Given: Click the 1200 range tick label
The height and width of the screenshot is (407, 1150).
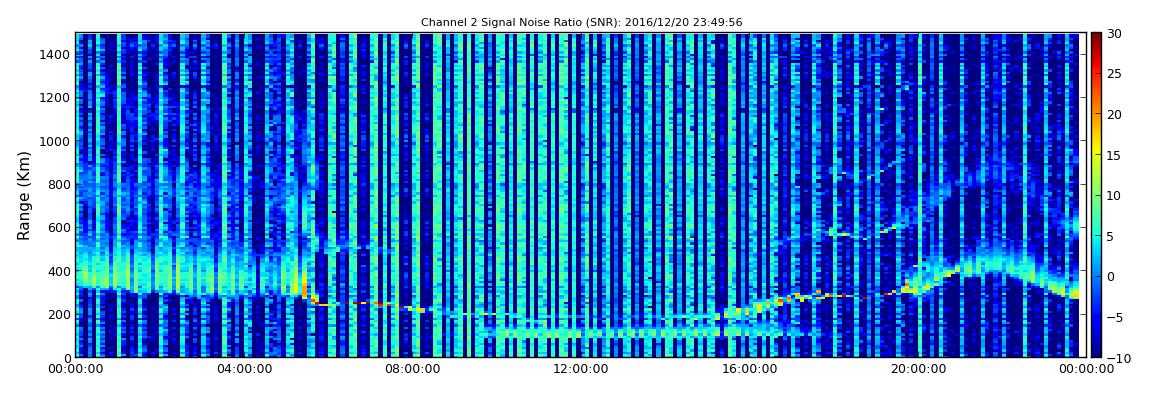Looking at the screenshot, I should pyautogui.click(x=56, y=98).
